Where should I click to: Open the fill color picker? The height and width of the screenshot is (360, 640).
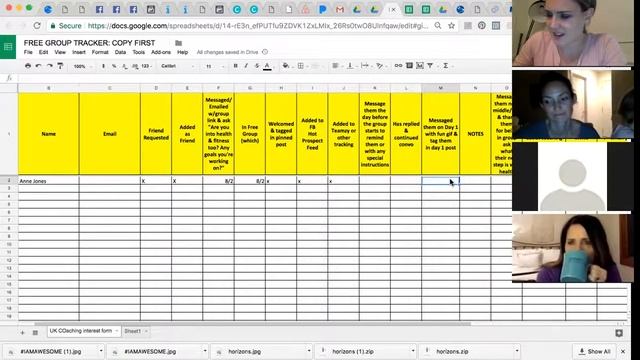click(286, 66)
